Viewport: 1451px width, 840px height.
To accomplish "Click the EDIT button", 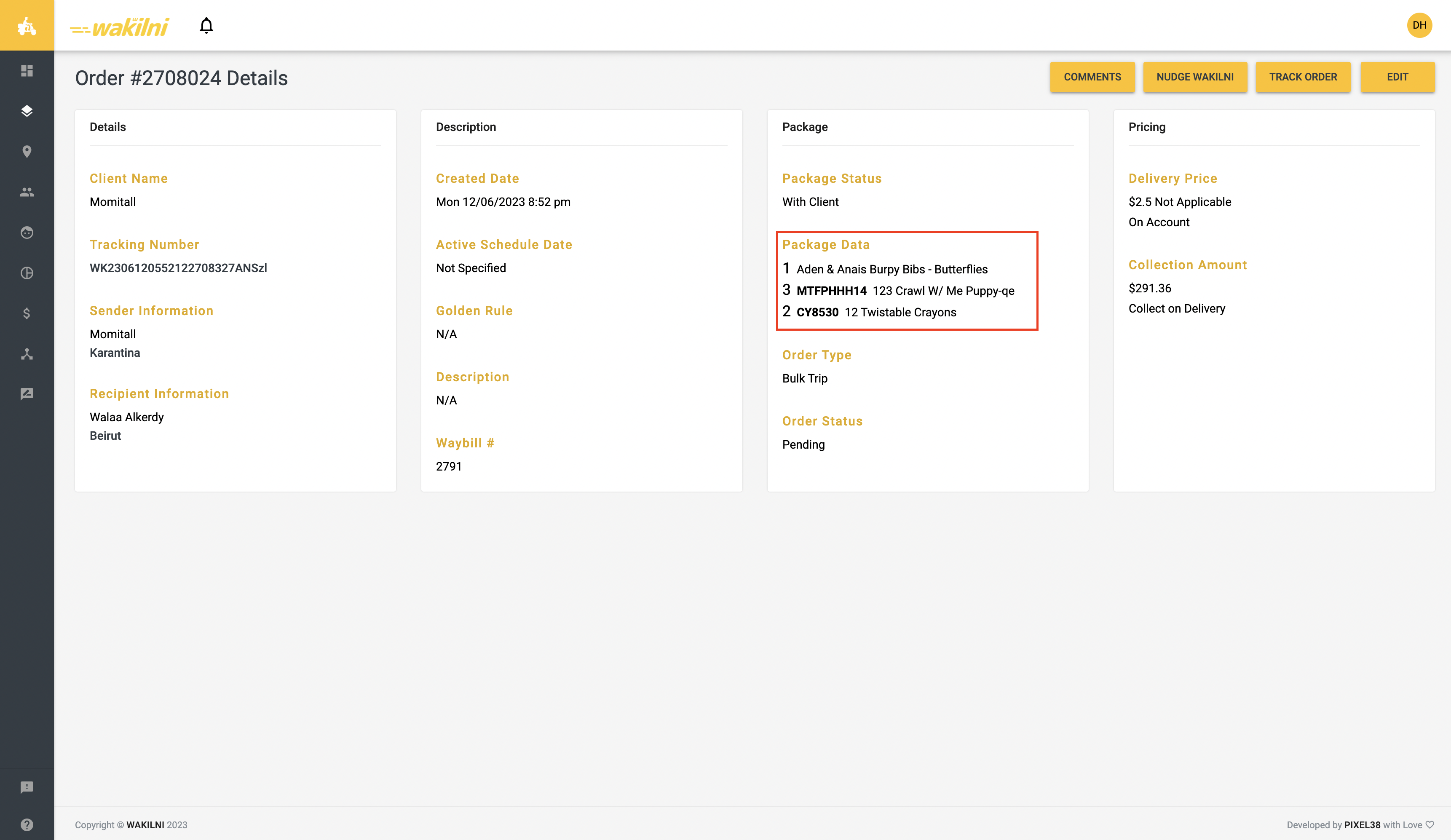I will coord(1397,77).
